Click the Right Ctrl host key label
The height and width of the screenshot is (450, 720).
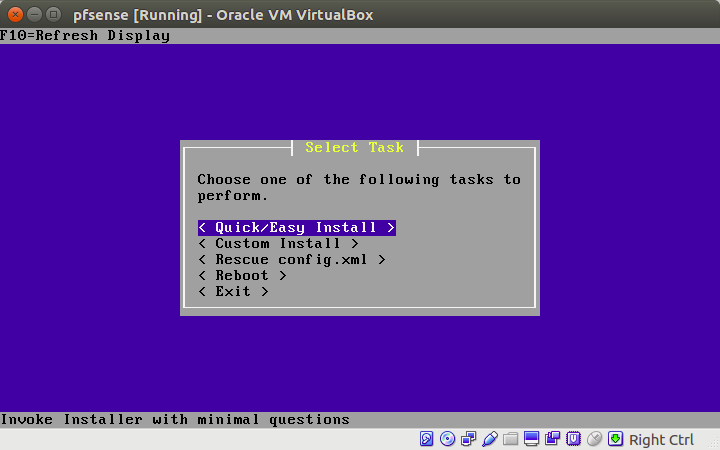[661, 440]
